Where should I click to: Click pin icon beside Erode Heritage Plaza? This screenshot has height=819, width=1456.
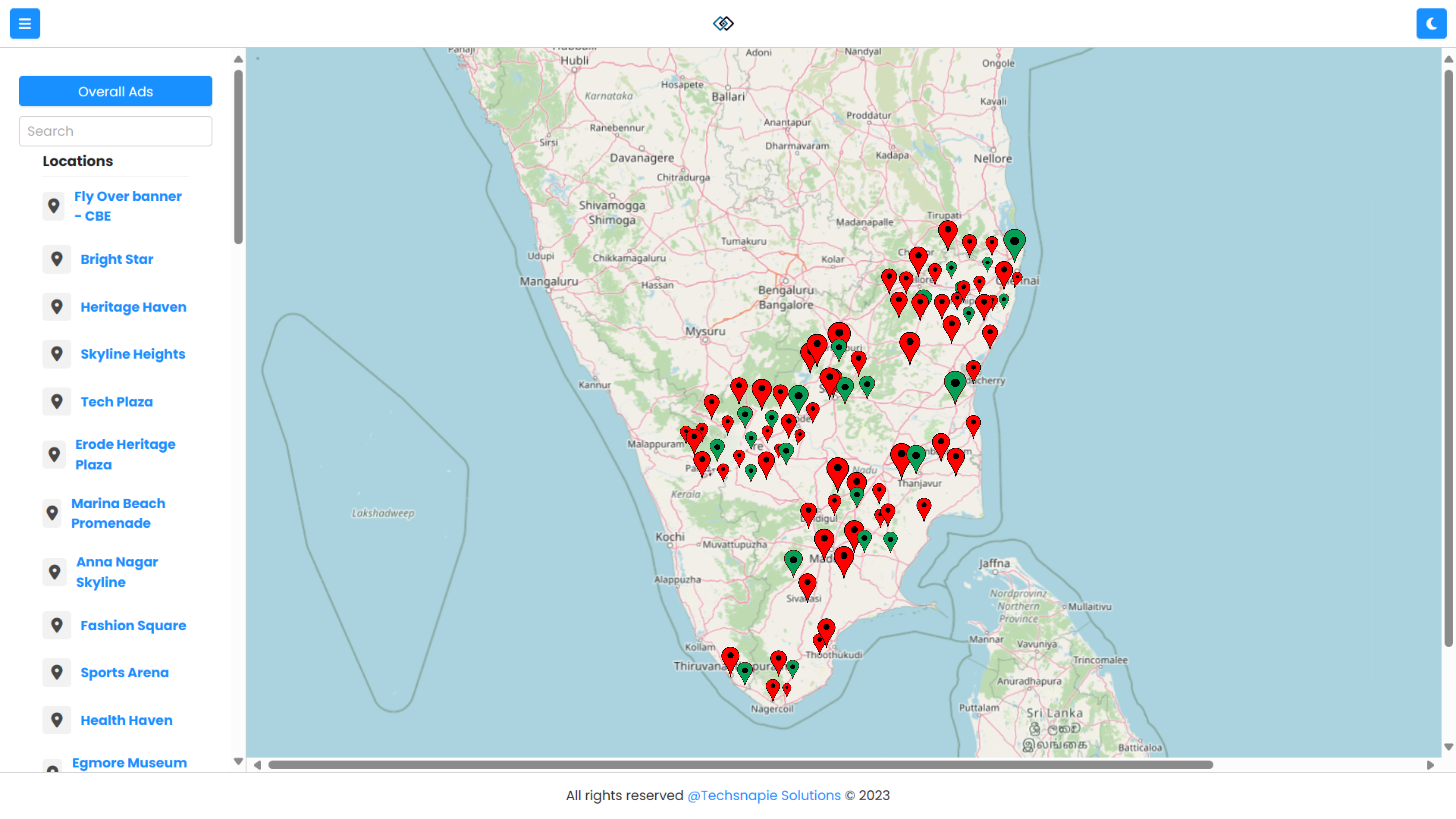pos(54,455)
